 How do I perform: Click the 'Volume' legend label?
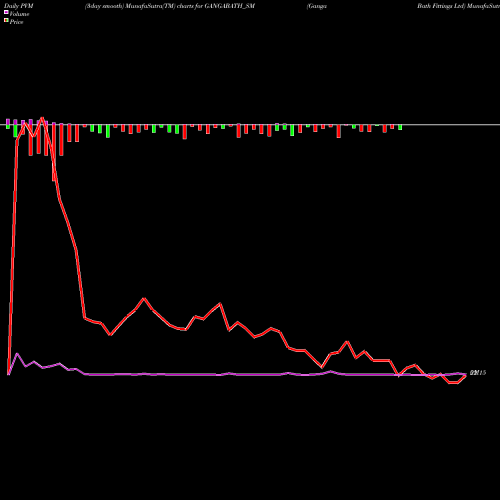click(19, 14)
